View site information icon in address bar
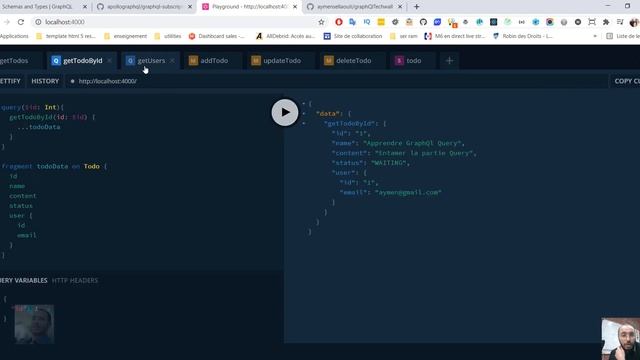 coord(38,22)
